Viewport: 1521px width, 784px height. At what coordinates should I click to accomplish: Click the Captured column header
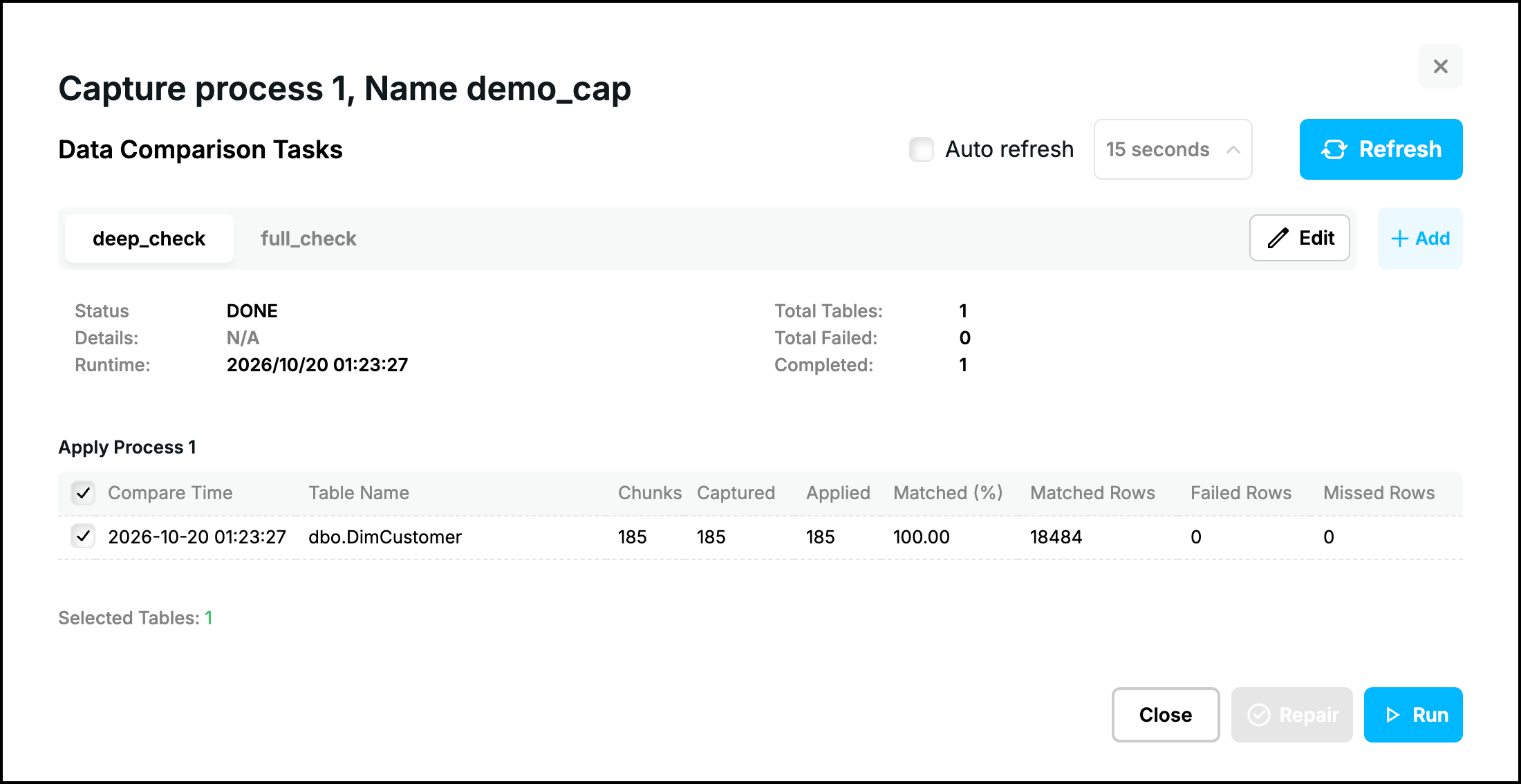pyautogui.click(x=736, y=493)
